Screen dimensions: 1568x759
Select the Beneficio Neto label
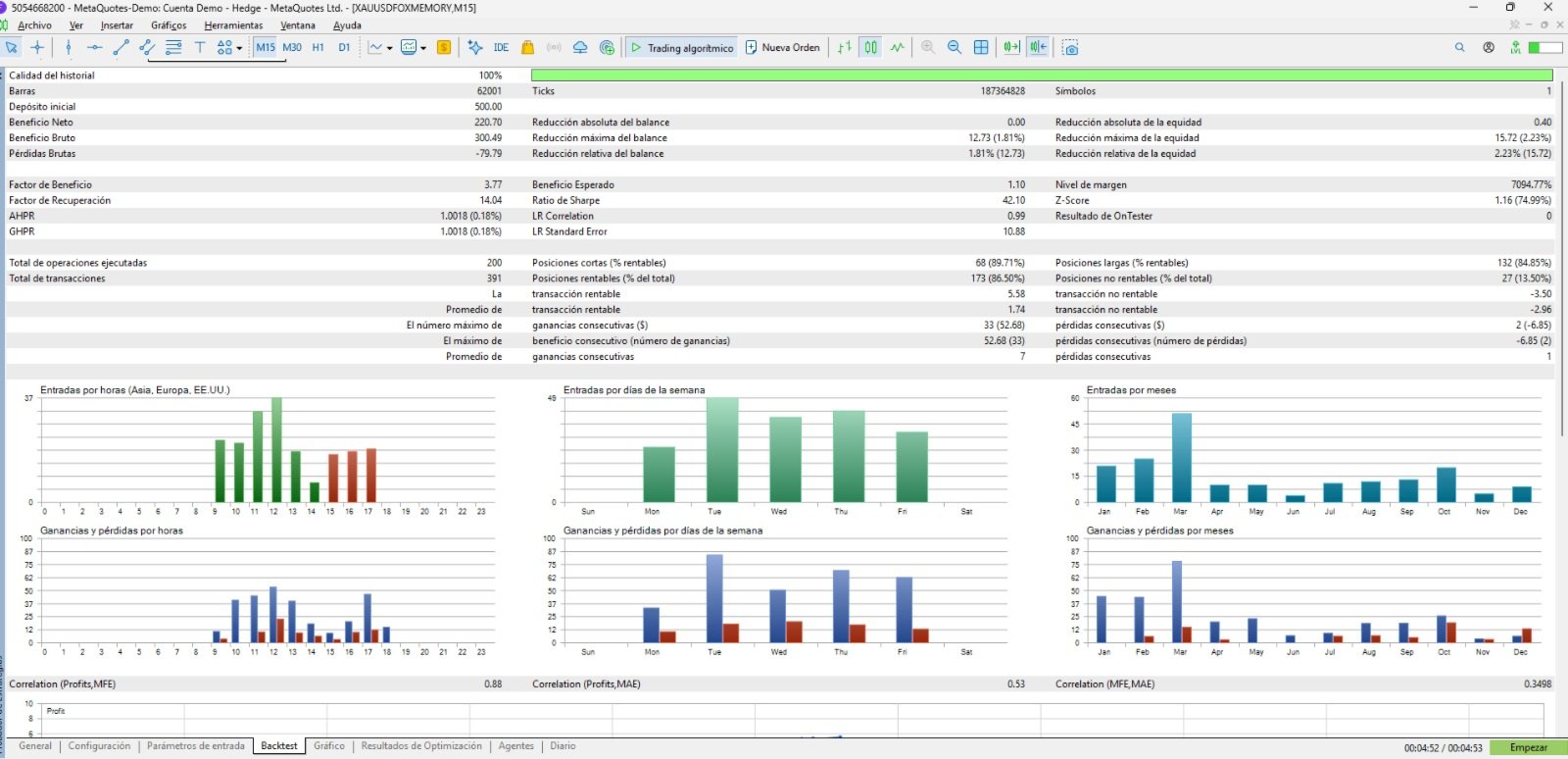(41, 123)
